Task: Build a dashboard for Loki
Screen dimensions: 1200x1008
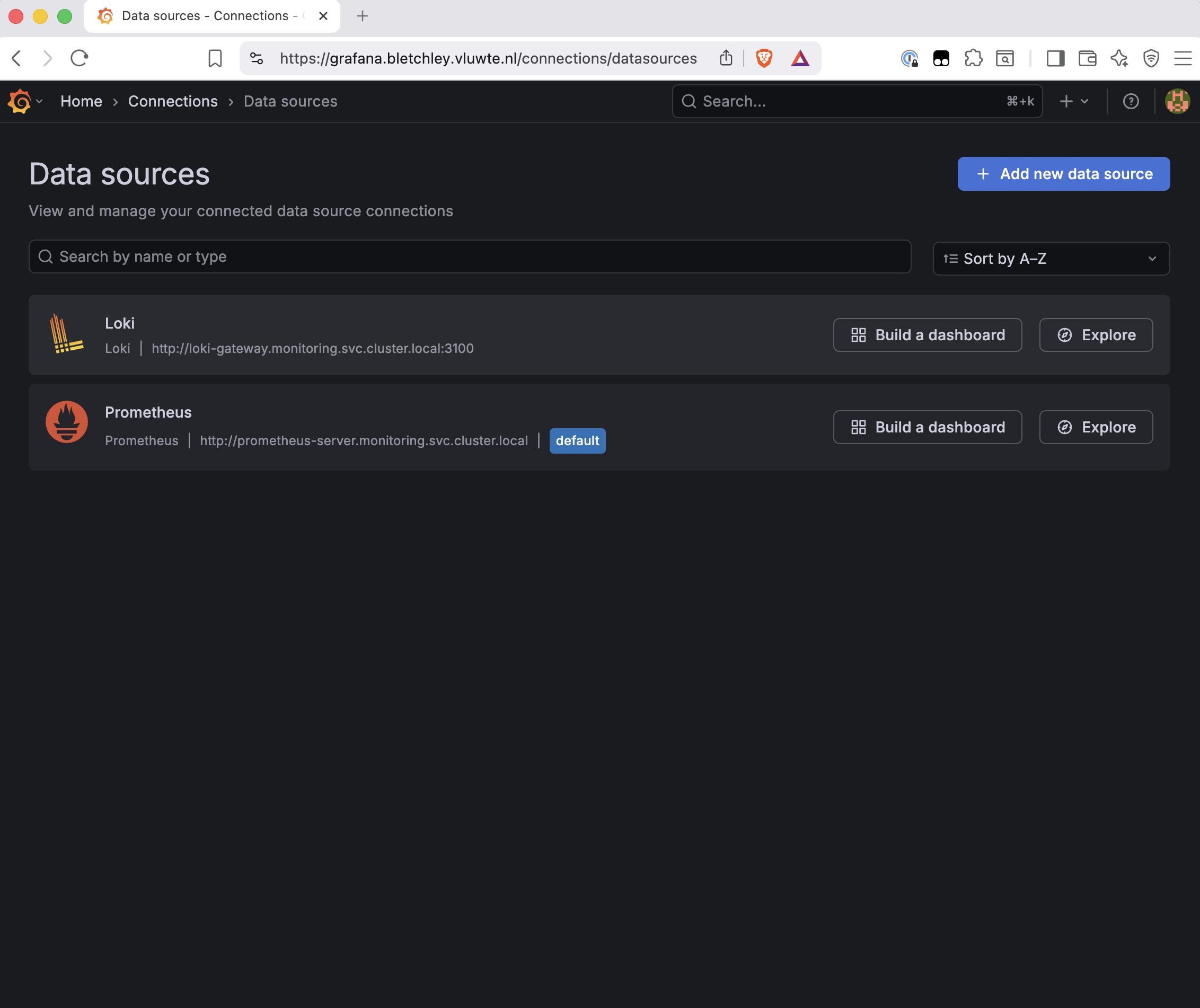Action: click(x=928, y=335)
